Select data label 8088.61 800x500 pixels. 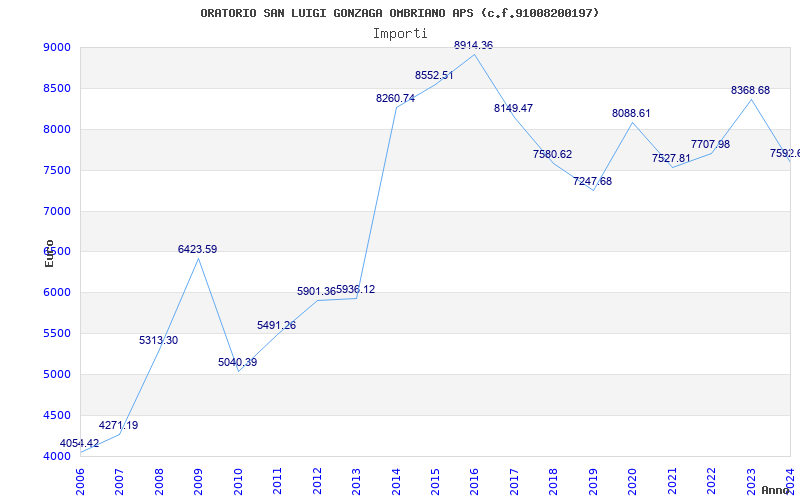[631, 113]
